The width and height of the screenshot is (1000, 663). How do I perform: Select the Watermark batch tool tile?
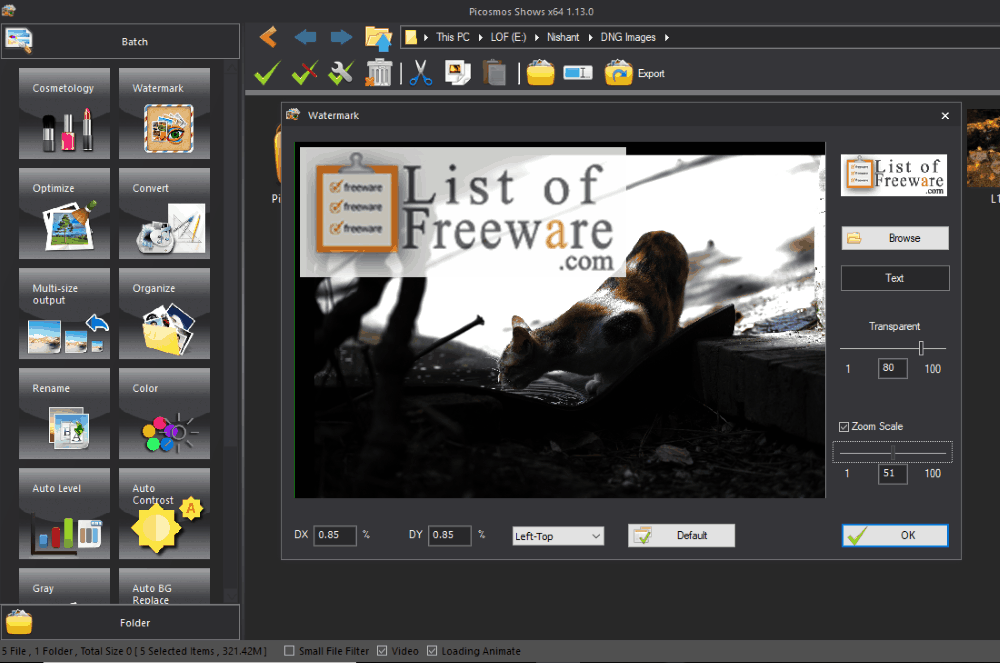(x=165, y=113)
